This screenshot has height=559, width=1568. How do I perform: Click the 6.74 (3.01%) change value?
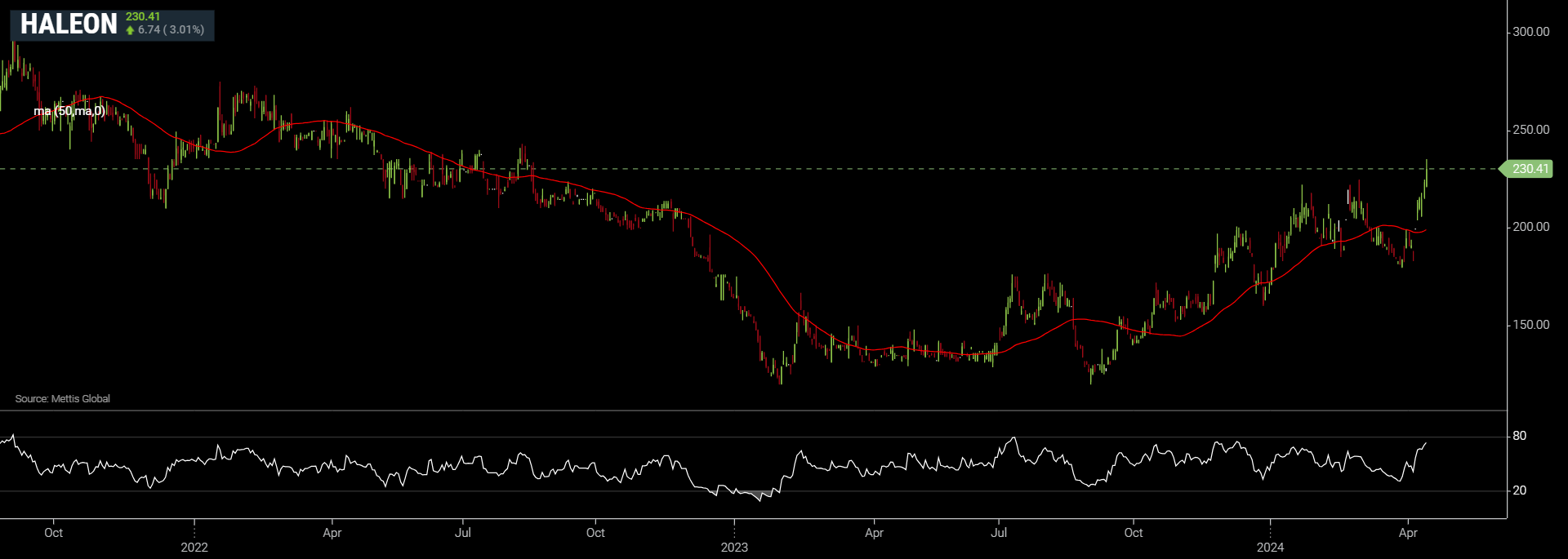171,30
